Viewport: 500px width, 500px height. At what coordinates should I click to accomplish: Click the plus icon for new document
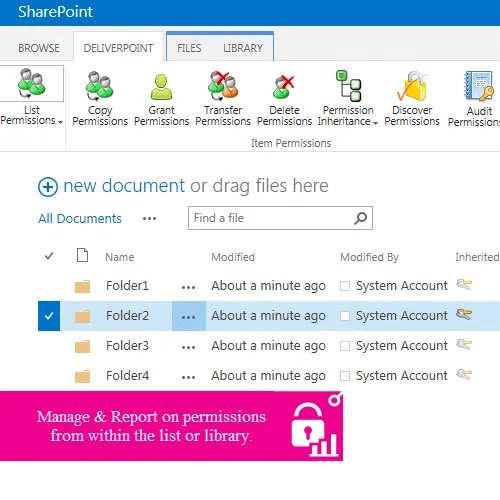(48, 187)
